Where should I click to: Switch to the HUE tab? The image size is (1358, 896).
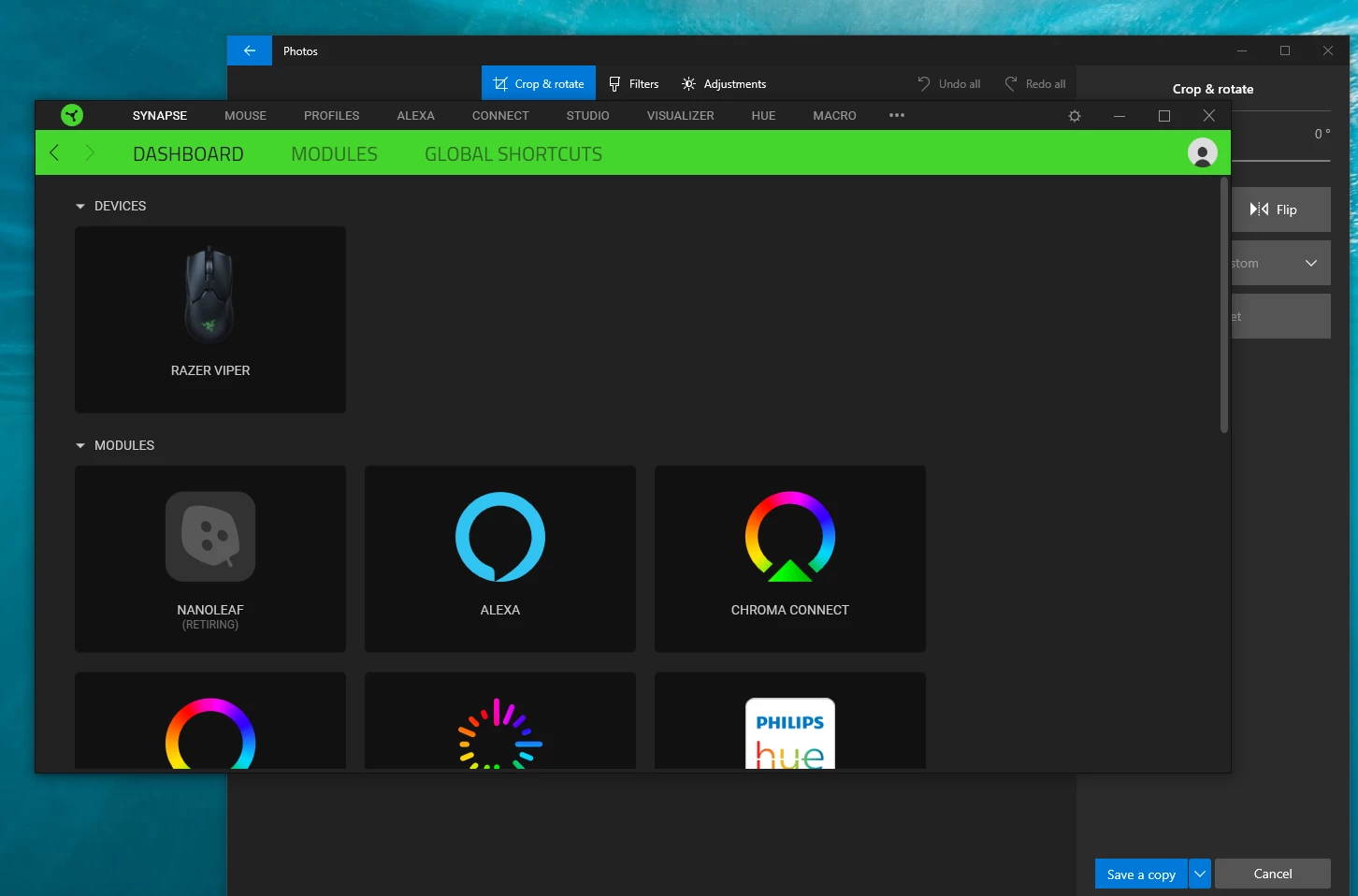pyautogui.click(x=763, y=115)
